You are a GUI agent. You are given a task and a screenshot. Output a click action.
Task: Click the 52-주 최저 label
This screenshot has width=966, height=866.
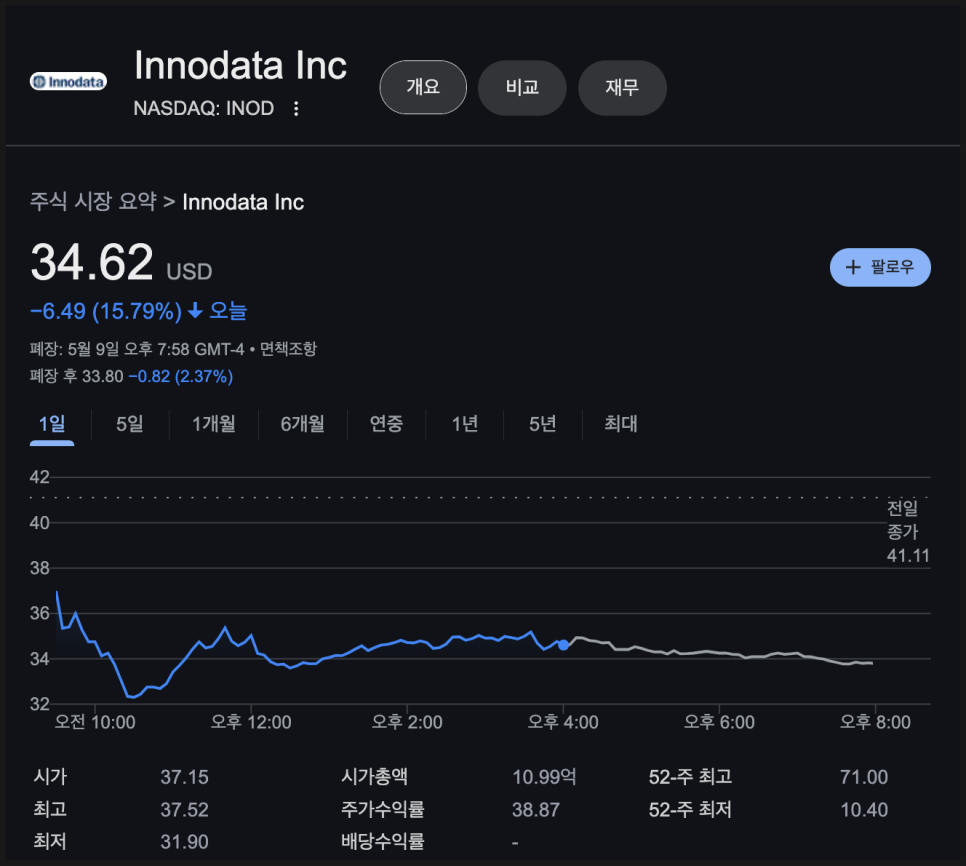click(690, 809)
